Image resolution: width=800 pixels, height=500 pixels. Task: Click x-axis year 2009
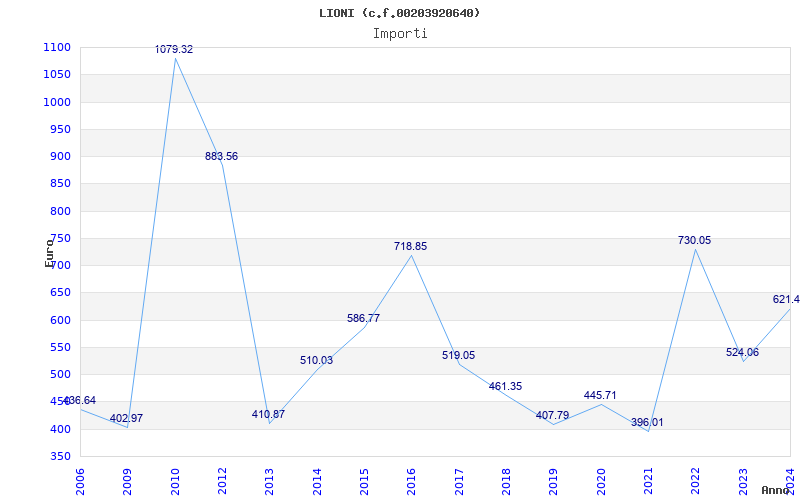(127, 482)
